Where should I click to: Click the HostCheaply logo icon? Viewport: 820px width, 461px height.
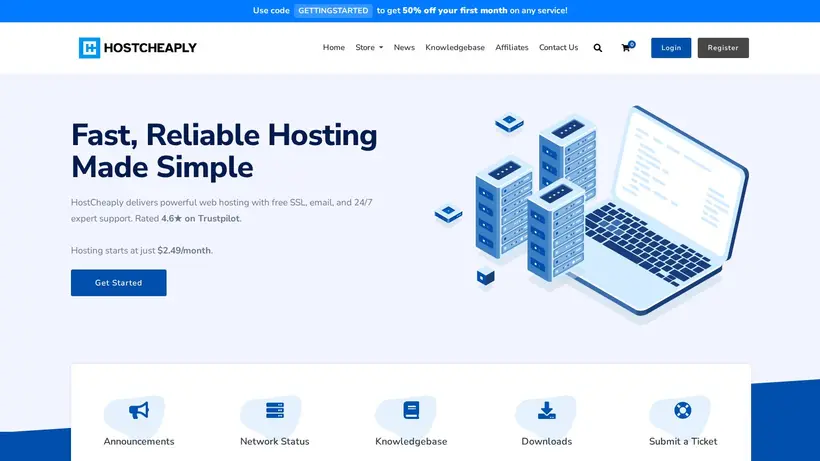click(89, 48)
